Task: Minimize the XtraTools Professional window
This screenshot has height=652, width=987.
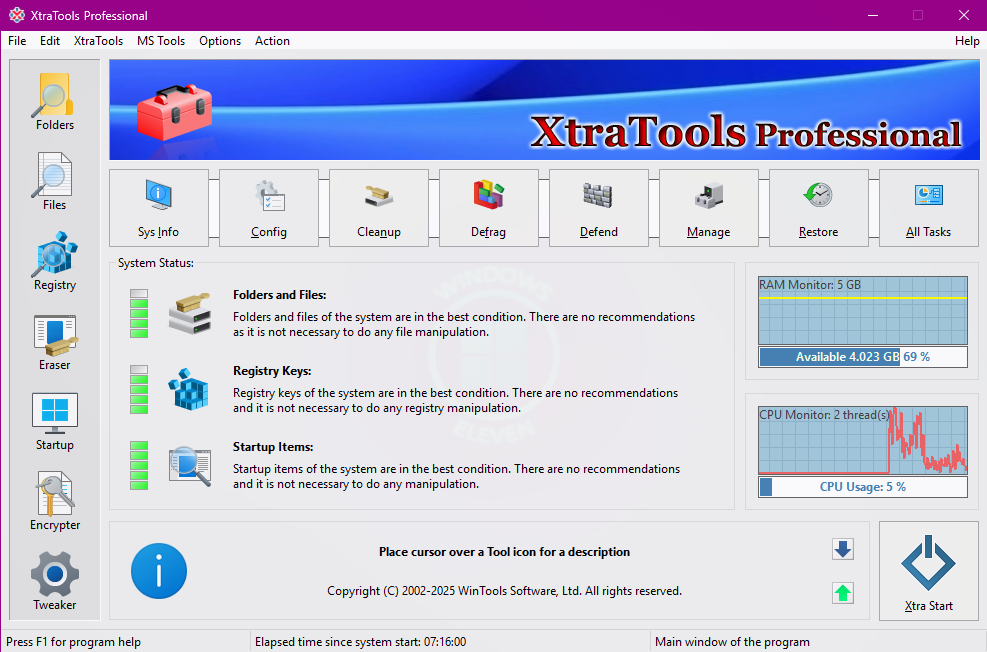Action: tap(872, 15)
